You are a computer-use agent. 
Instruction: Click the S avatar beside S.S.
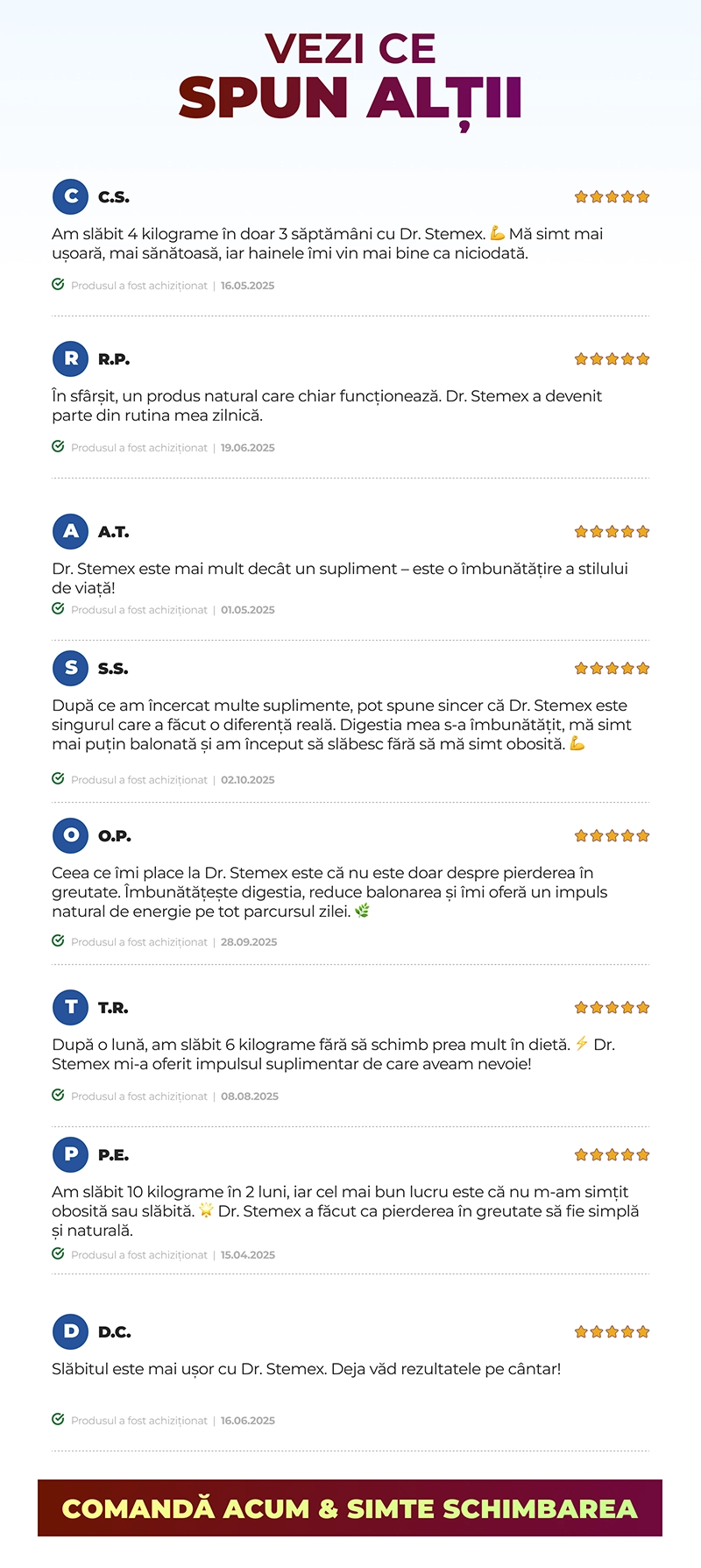pos(71,668)
